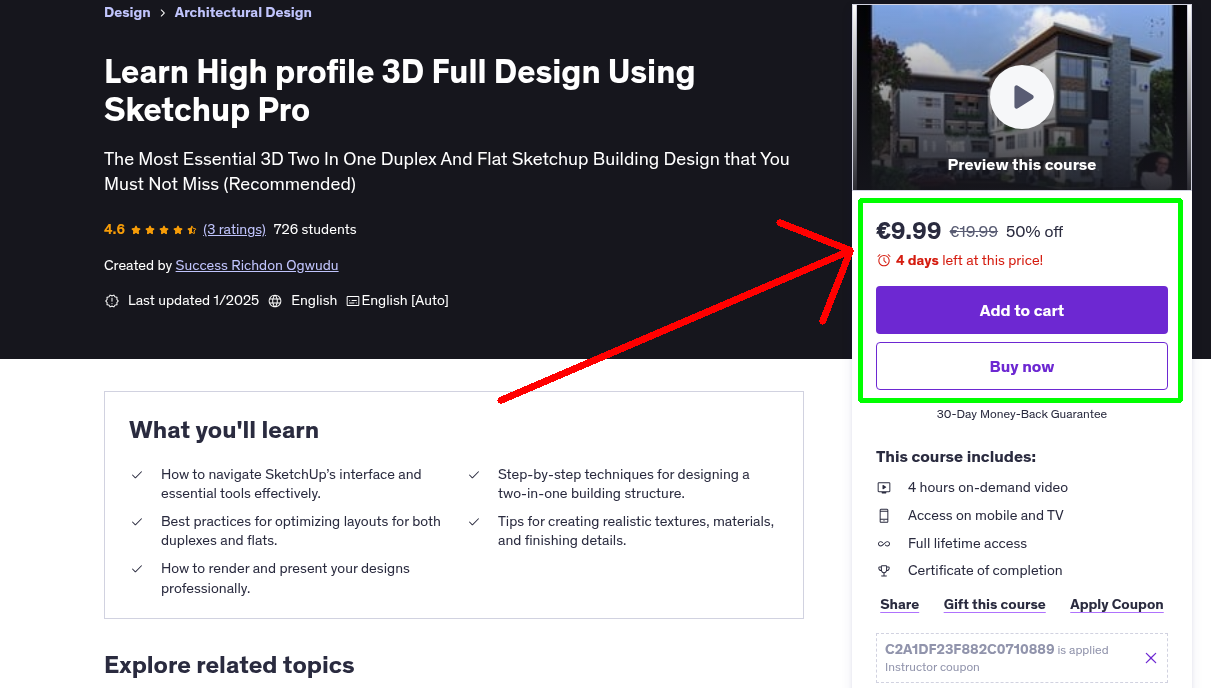The height and width of the screenshot is (688, 1211).
Task: Click the globe language icon
Action: coord(275,301)
